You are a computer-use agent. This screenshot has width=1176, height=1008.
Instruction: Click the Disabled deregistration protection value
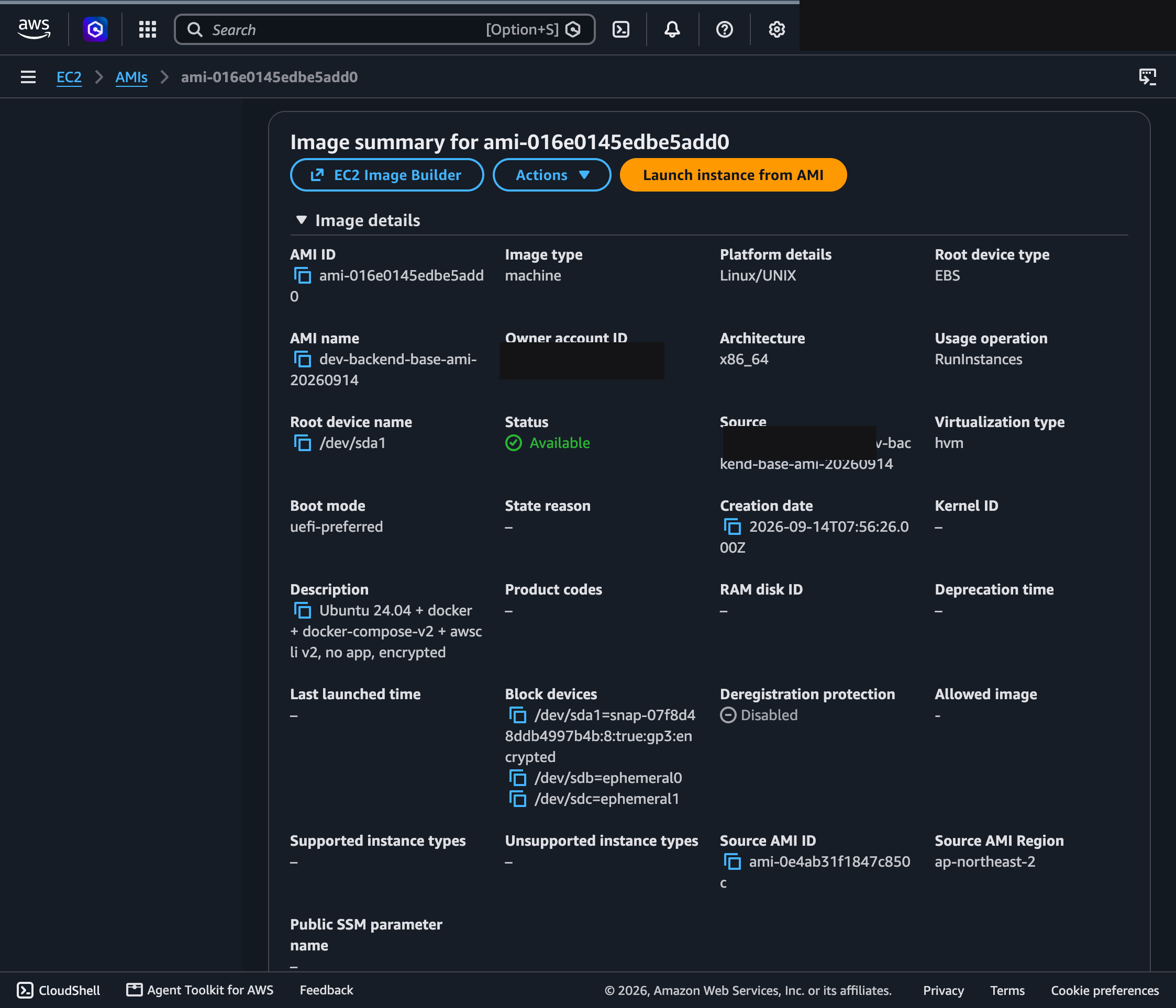(769, 715)
